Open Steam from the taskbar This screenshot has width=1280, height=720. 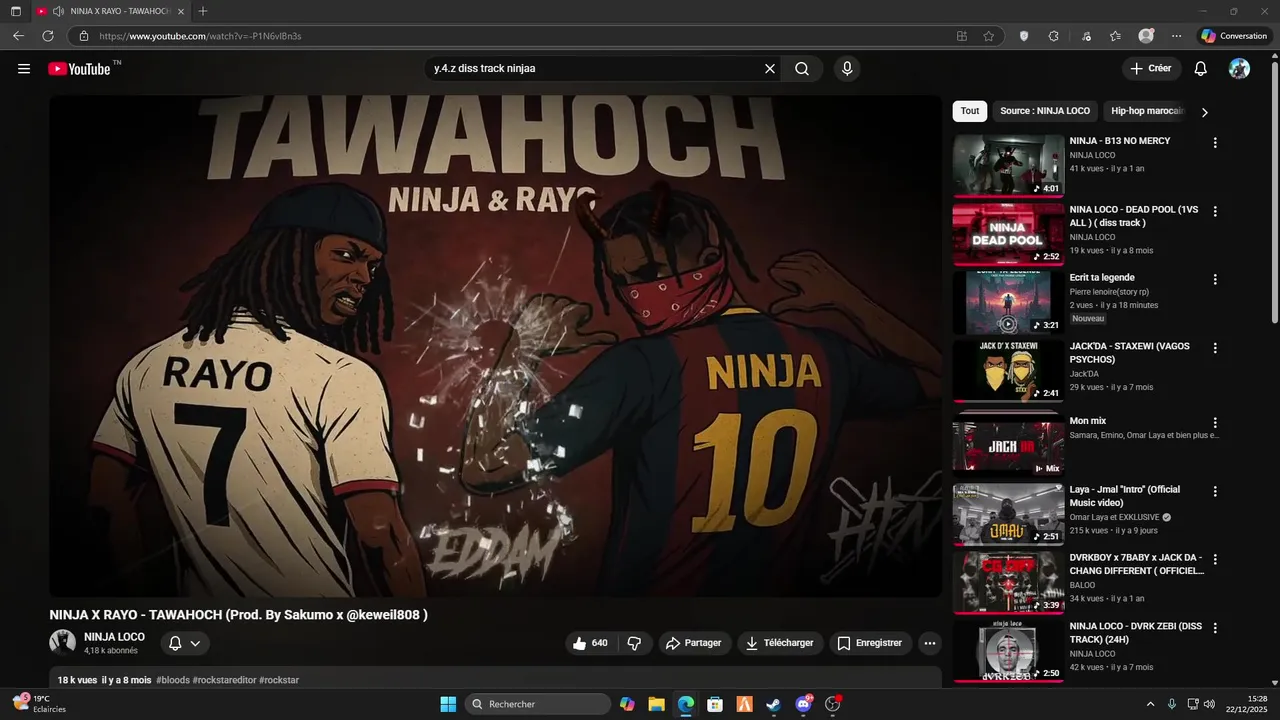coord(774,704)
